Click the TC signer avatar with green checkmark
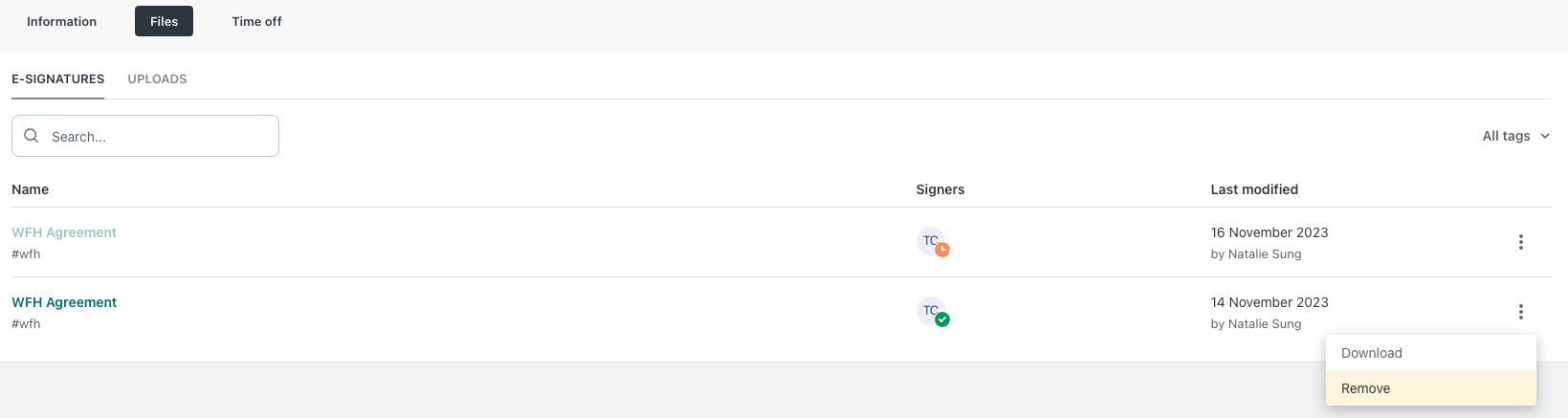Viewport: 1568px width, 418px height. click(931, 311)
